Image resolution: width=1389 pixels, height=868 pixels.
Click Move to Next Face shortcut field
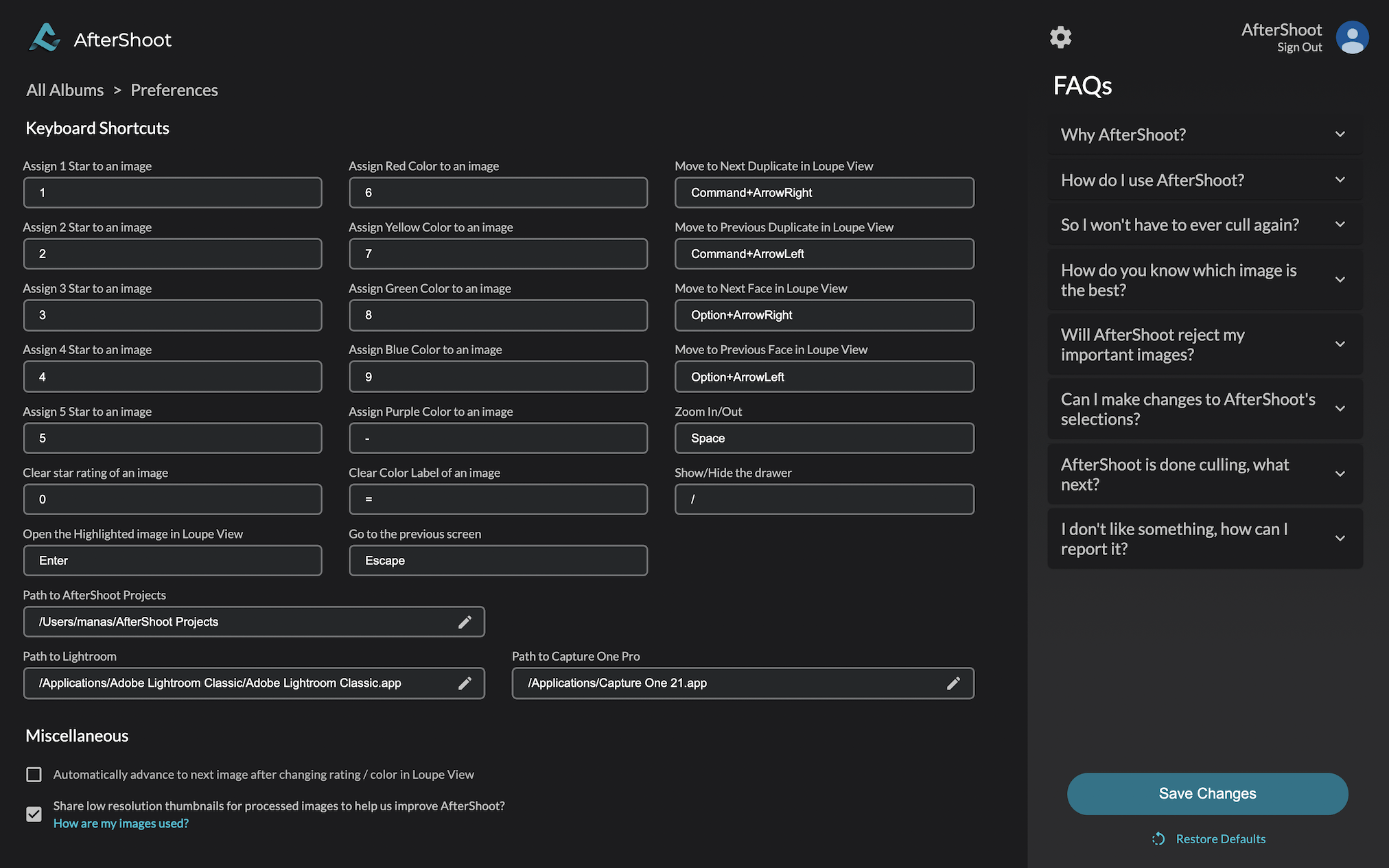coord(824,315)
